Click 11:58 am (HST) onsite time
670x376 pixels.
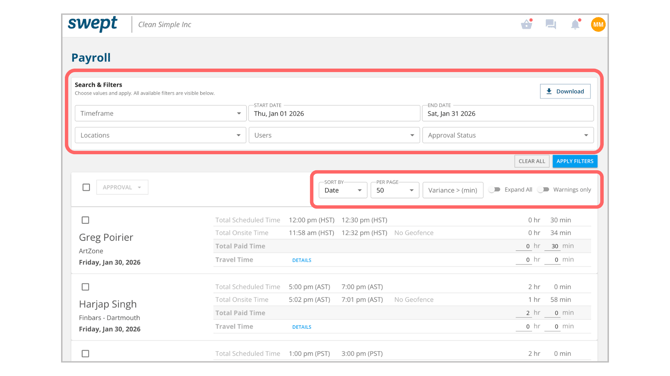tap(311, 233)
